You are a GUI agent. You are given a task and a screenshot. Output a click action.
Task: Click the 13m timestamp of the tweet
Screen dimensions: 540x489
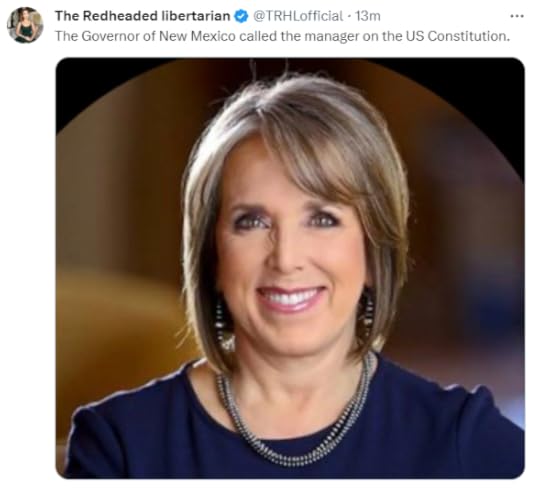367,16
